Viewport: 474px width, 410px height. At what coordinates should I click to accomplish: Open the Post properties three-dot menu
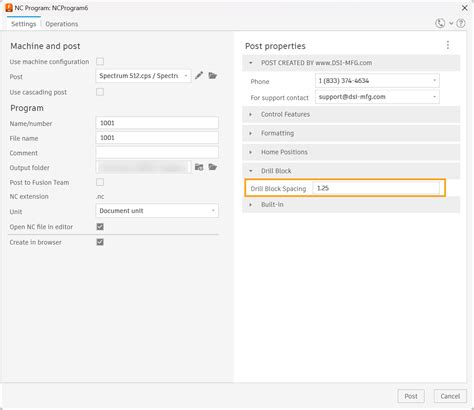tap(448, 45)
